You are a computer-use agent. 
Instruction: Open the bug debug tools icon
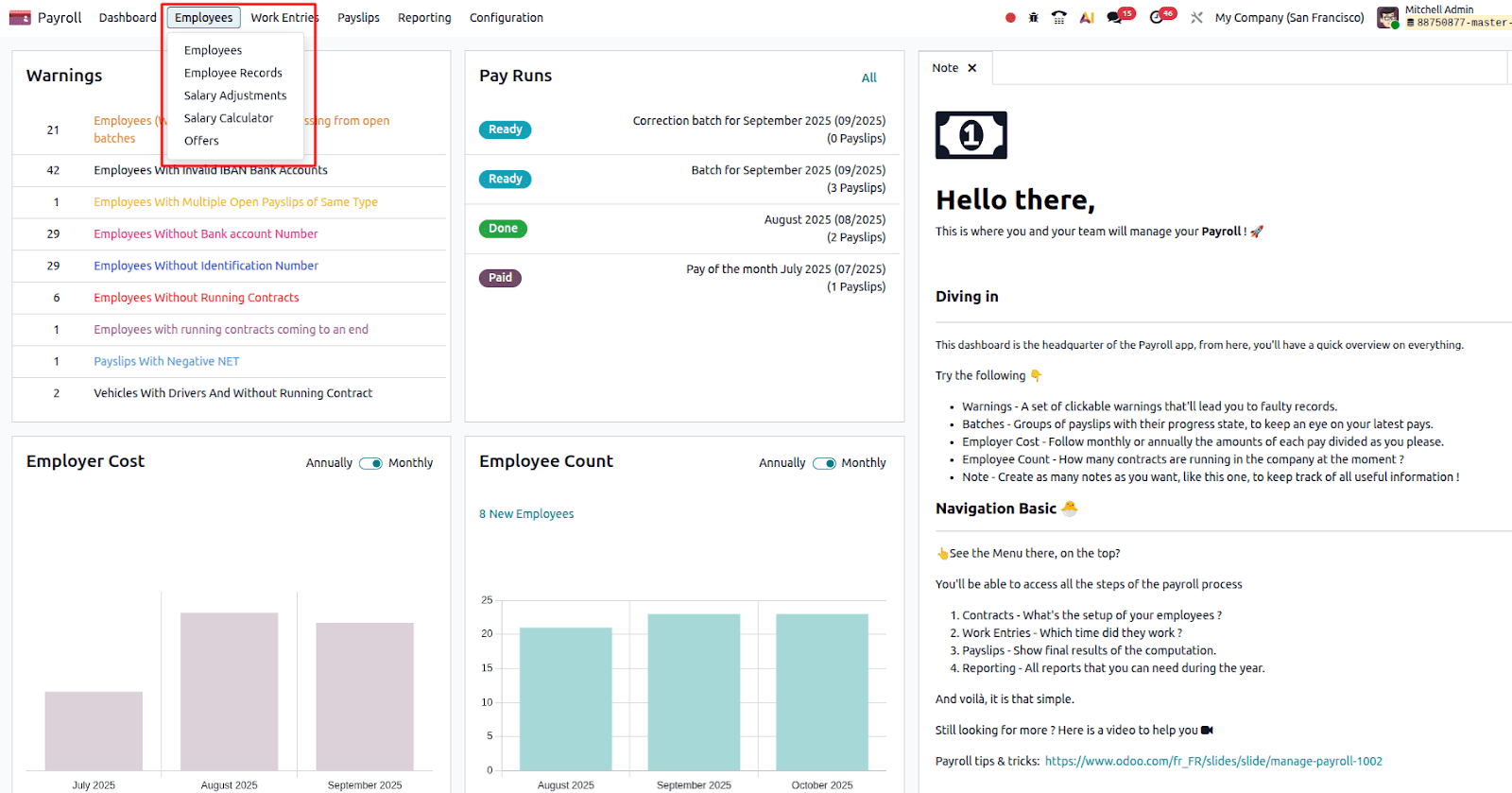pyautogui.click(x=1034, y=18)
